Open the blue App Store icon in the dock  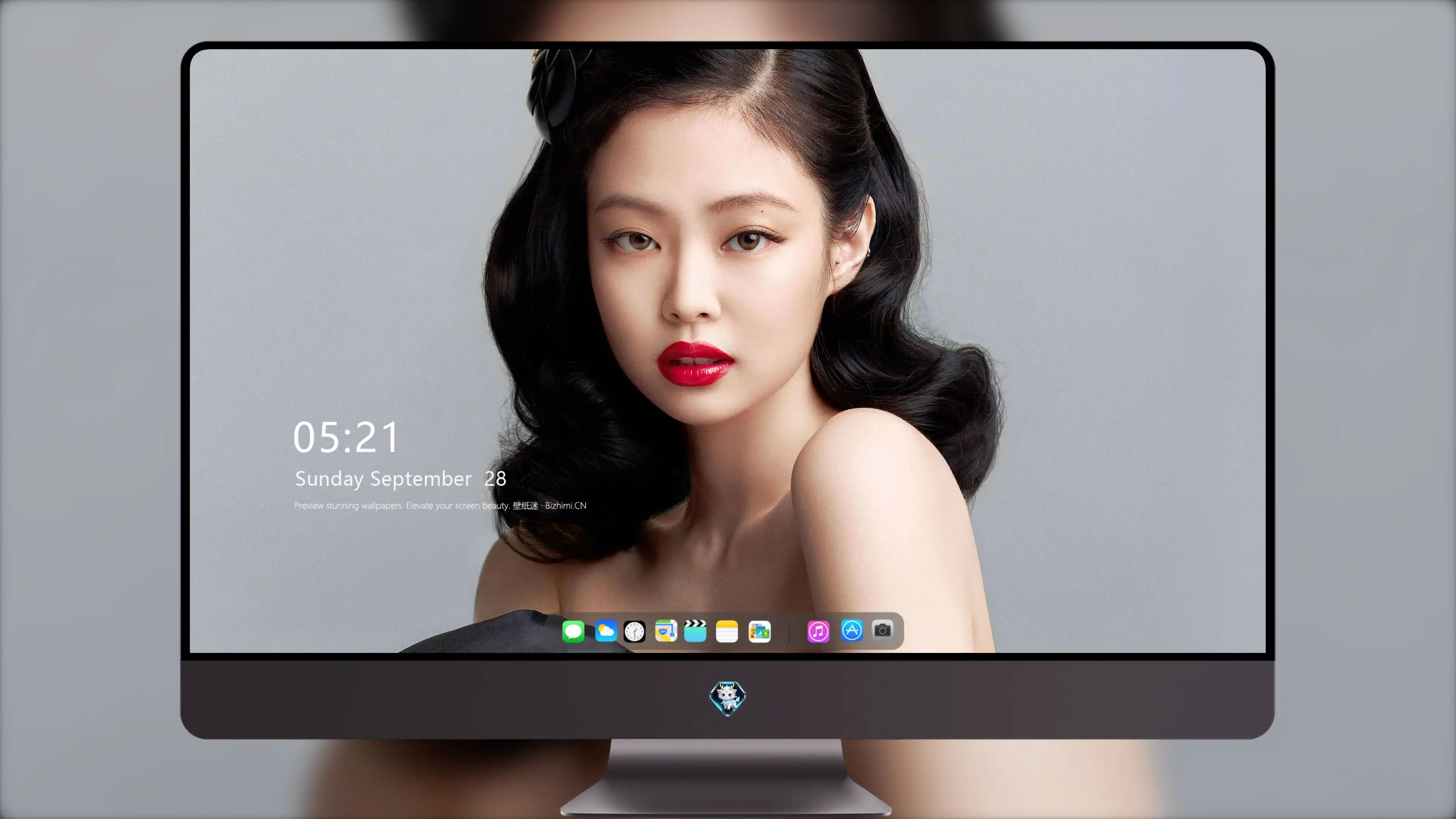coord(852,630)
